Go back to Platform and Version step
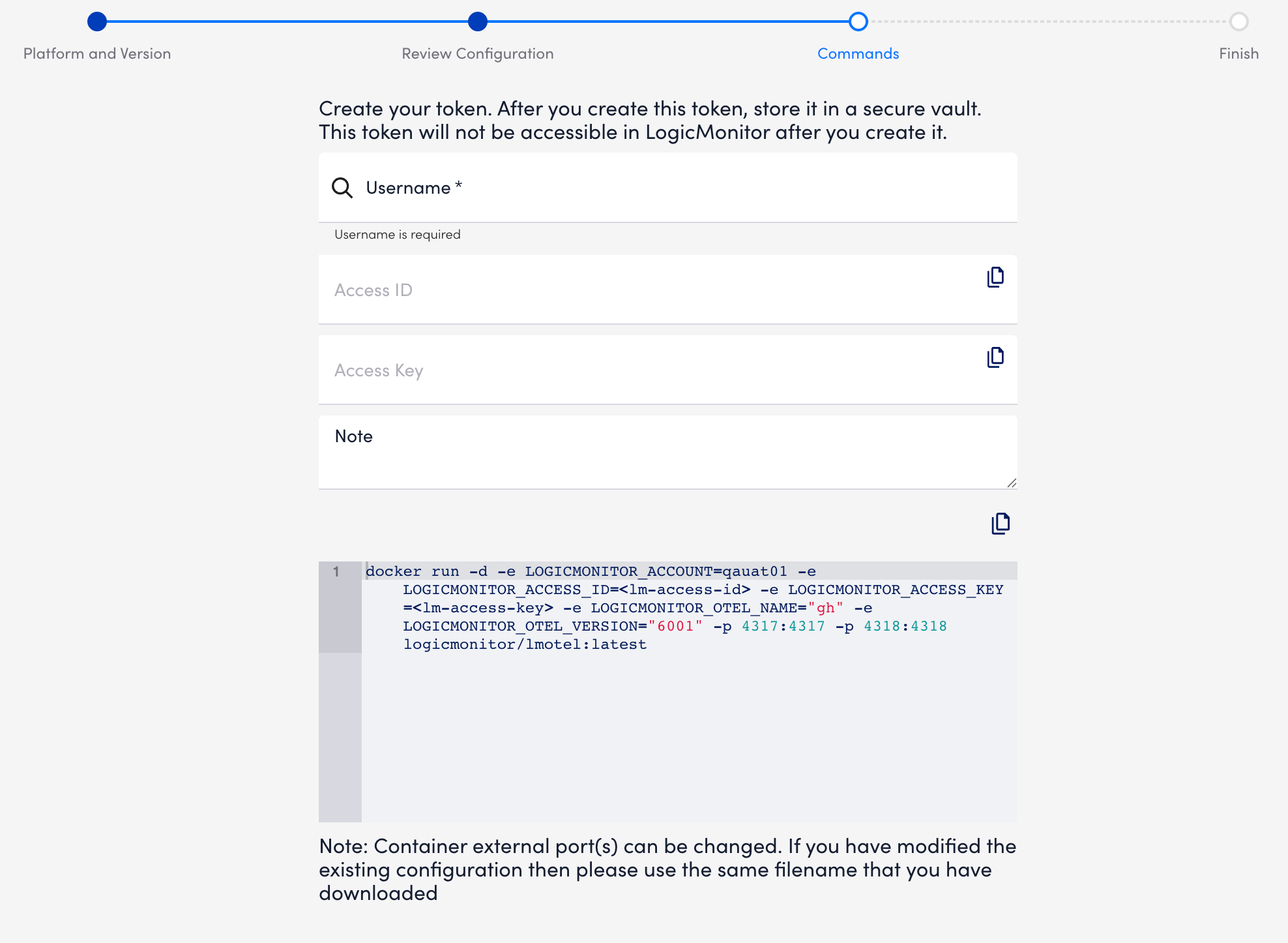 (x=96, y=53)
